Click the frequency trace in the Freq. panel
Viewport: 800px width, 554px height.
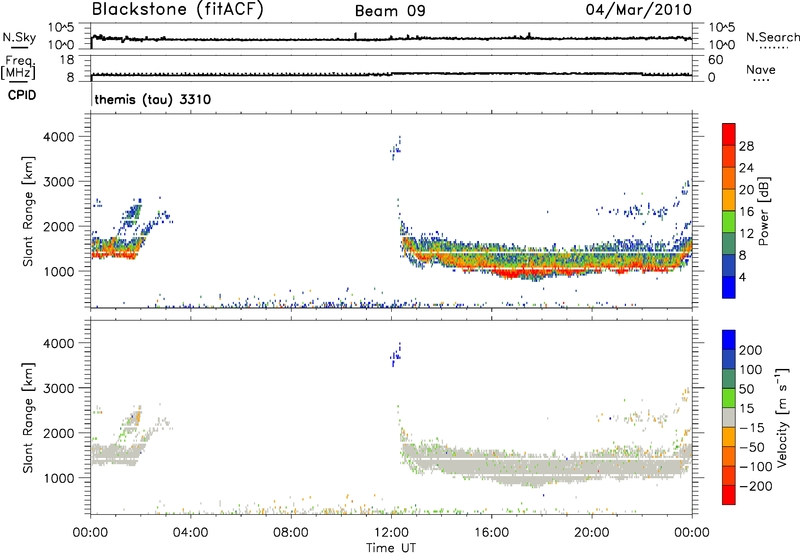point(391,74)
